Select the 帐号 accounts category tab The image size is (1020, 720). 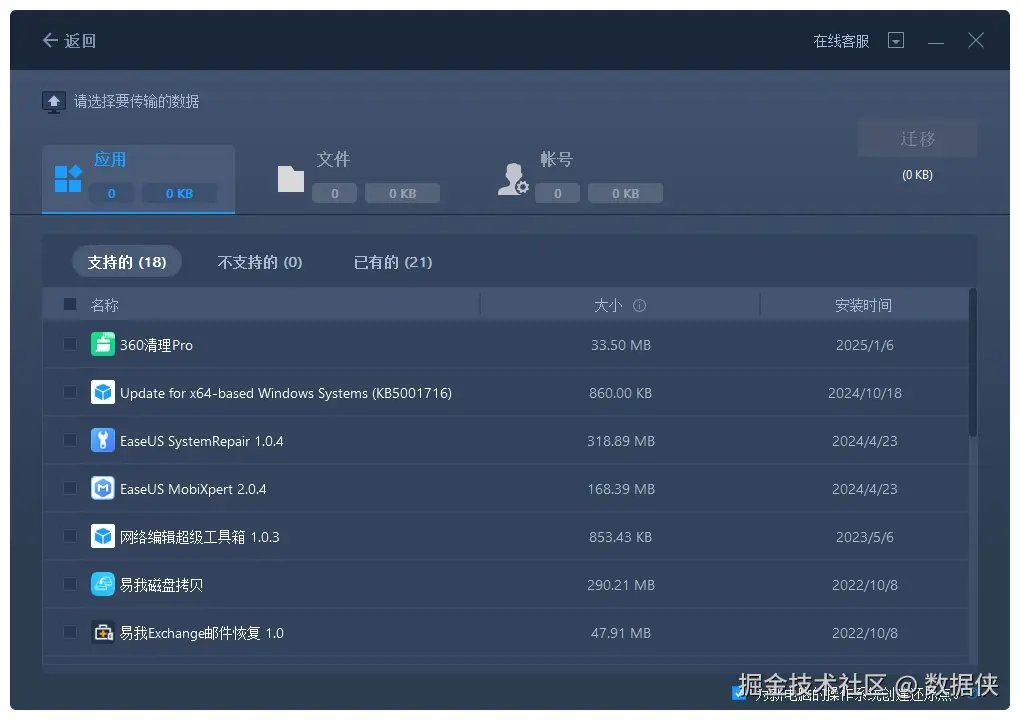(x=581, y=179)
